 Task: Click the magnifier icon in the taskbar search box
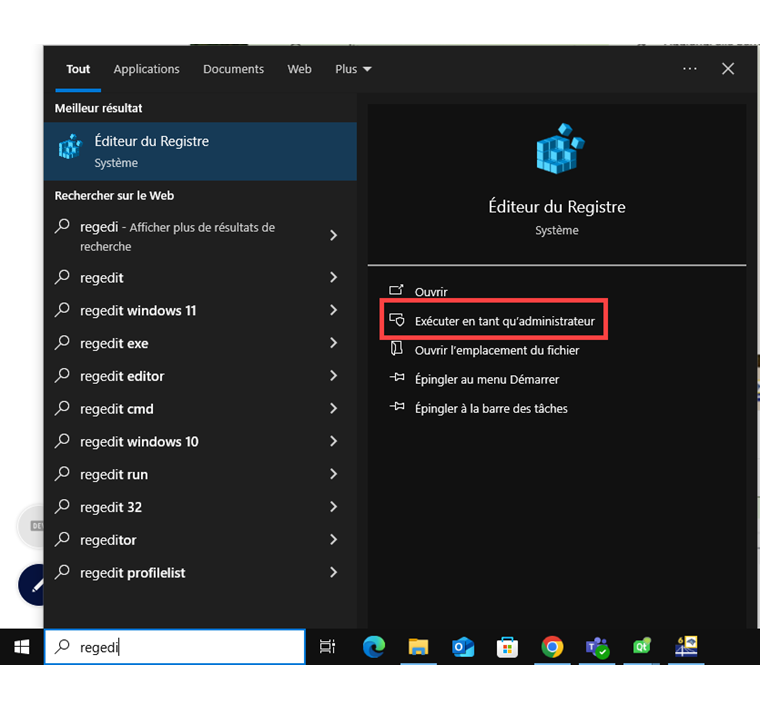63,647
